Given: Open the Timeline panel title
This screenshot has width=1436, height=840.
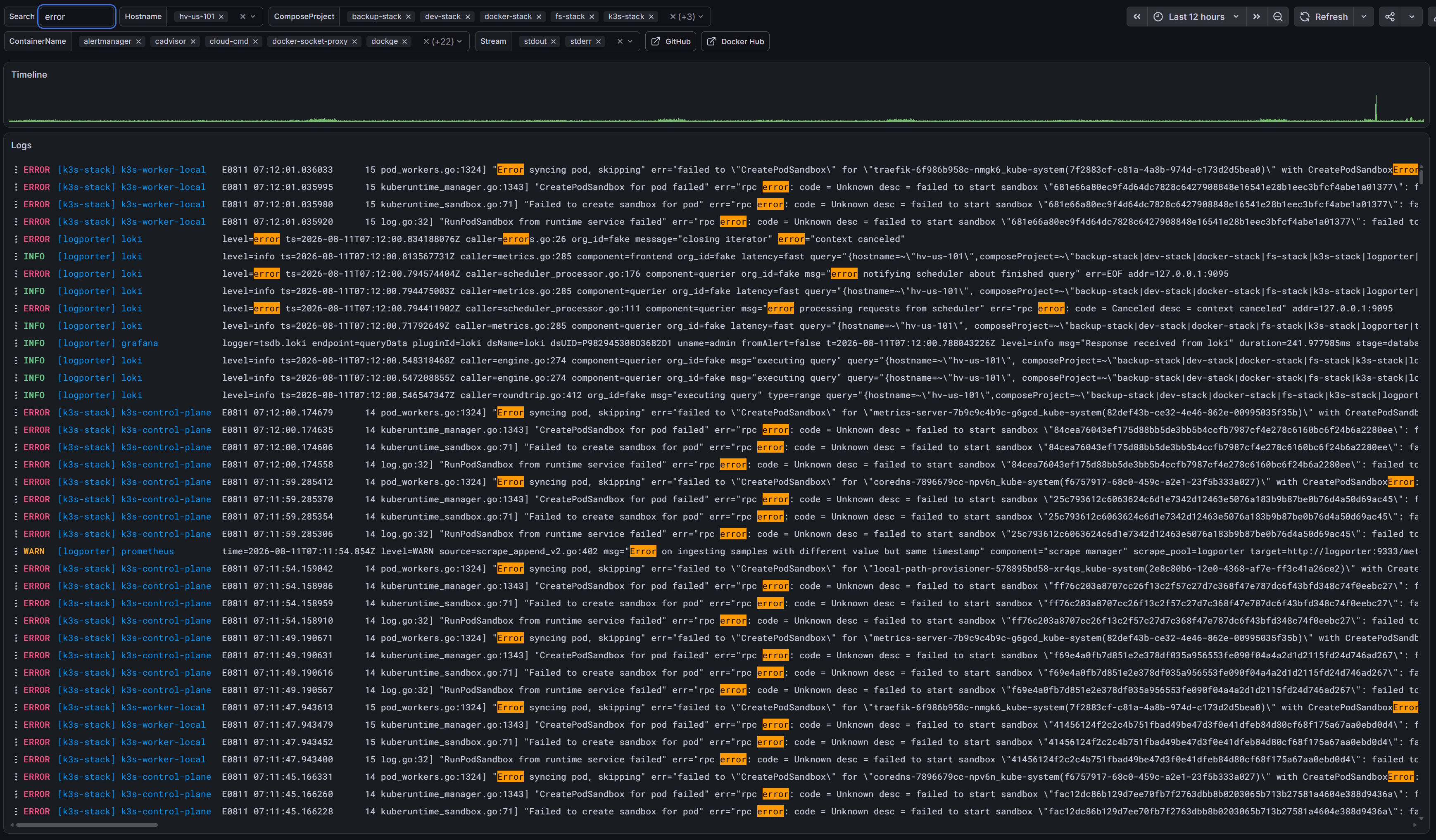Looking at the screenshot, I should coord(29,75).
